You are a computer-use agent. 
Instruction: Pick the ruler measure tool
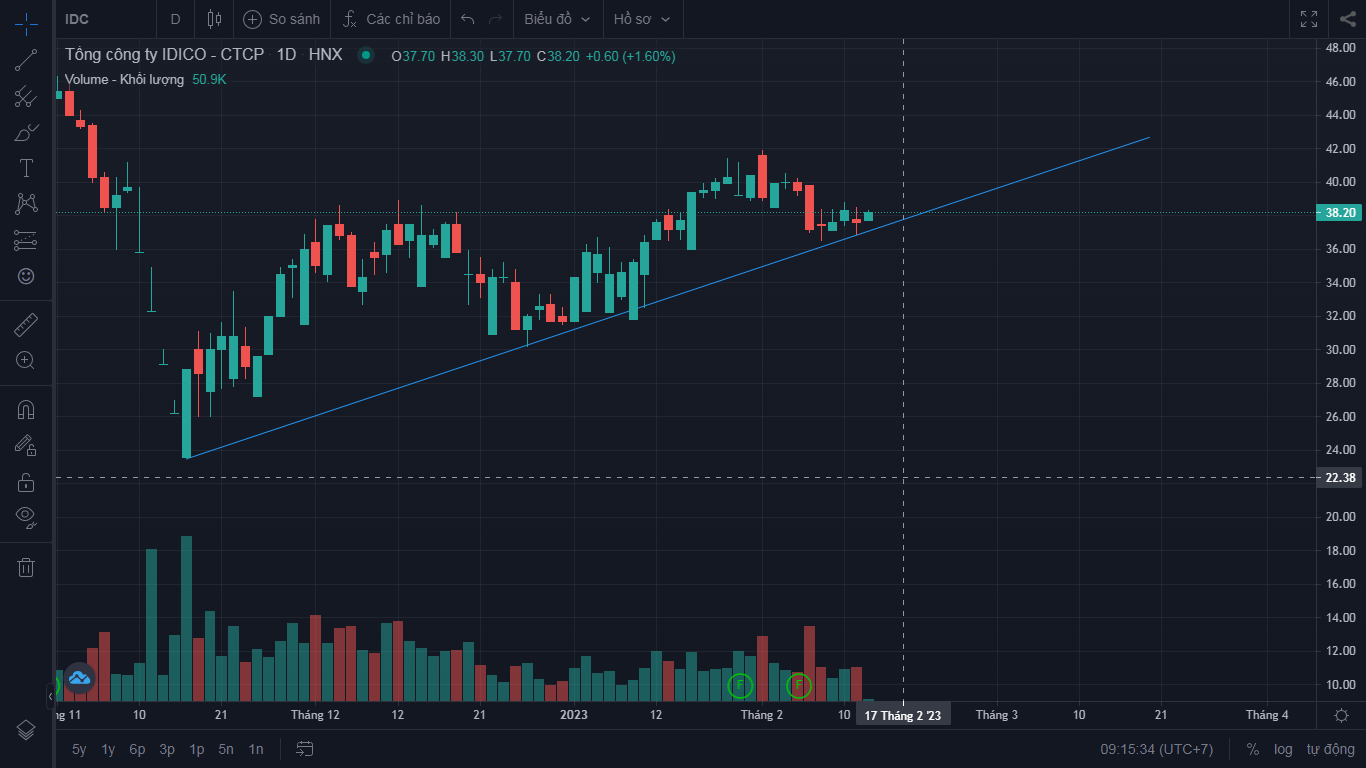(x=26, y=325)
